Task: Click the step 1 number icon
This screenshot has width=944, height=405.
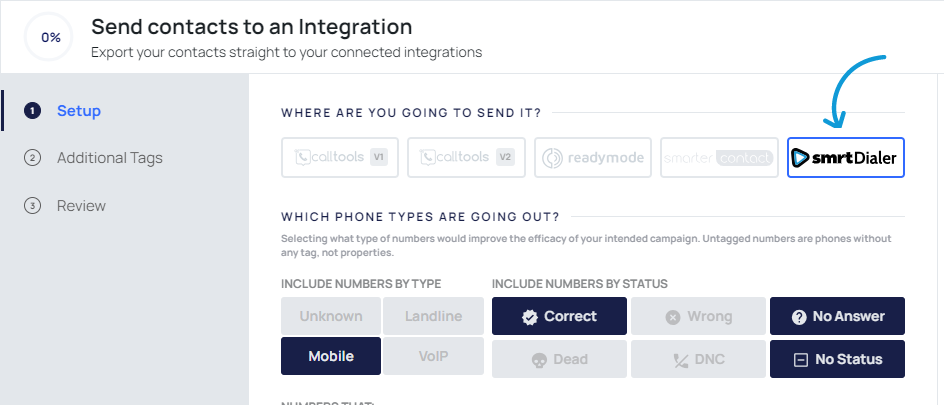Action: pos(33,110)
